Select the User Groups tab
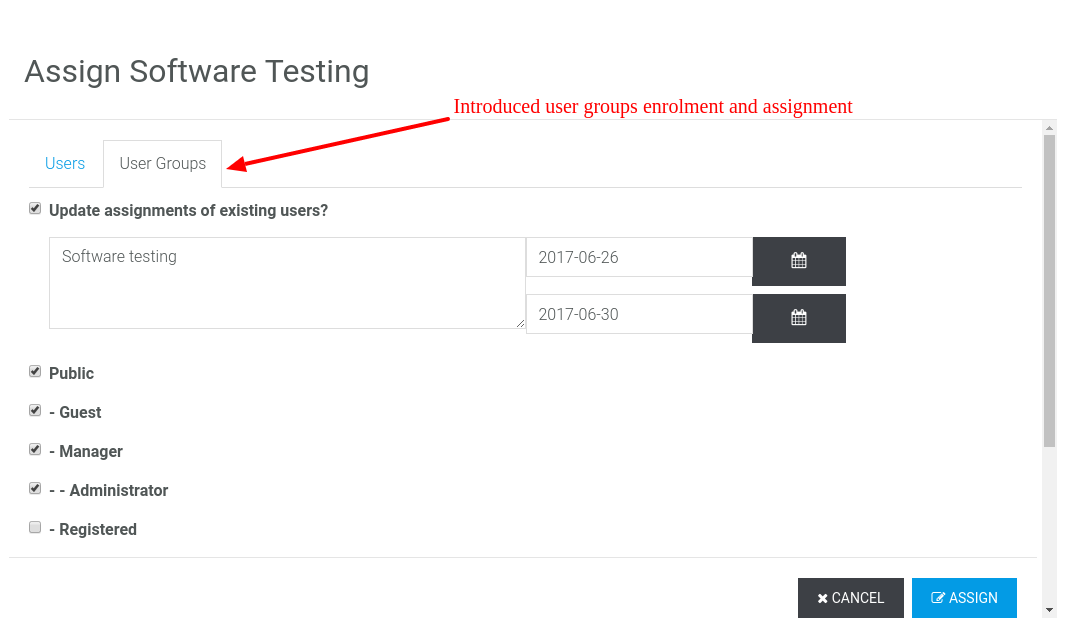The width and height of the screenshot is (1065, 628). [x=162, y=164]
